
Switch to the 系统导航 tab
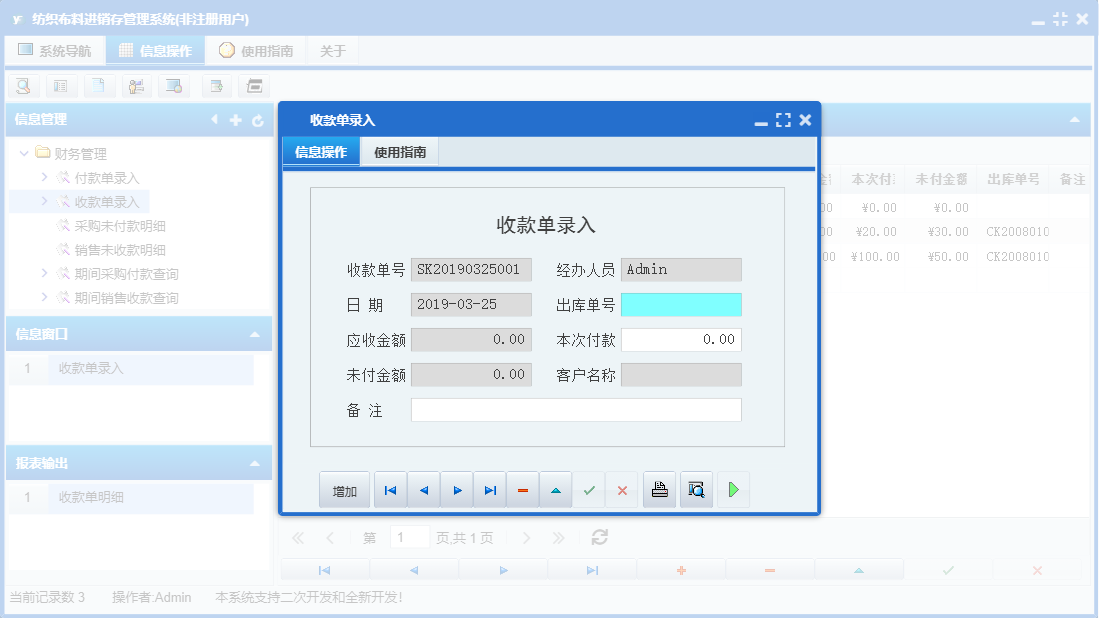[55, 49]
